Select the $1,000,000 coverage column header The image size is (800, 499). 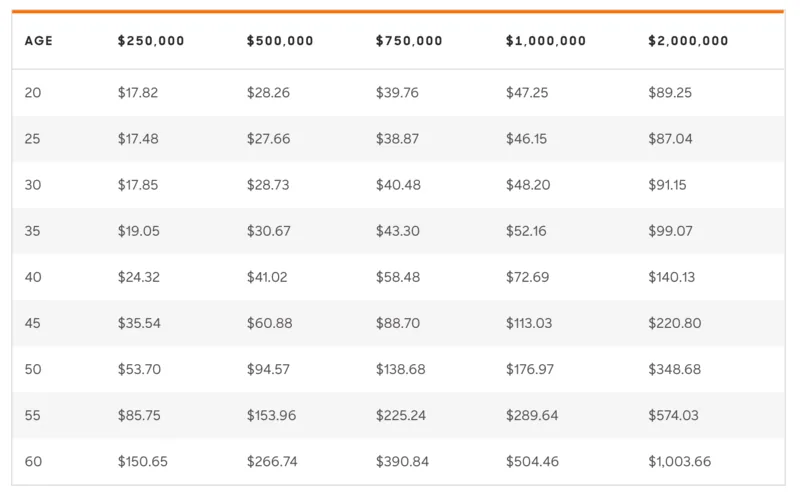pyautogui.click(x=546, y=42)
